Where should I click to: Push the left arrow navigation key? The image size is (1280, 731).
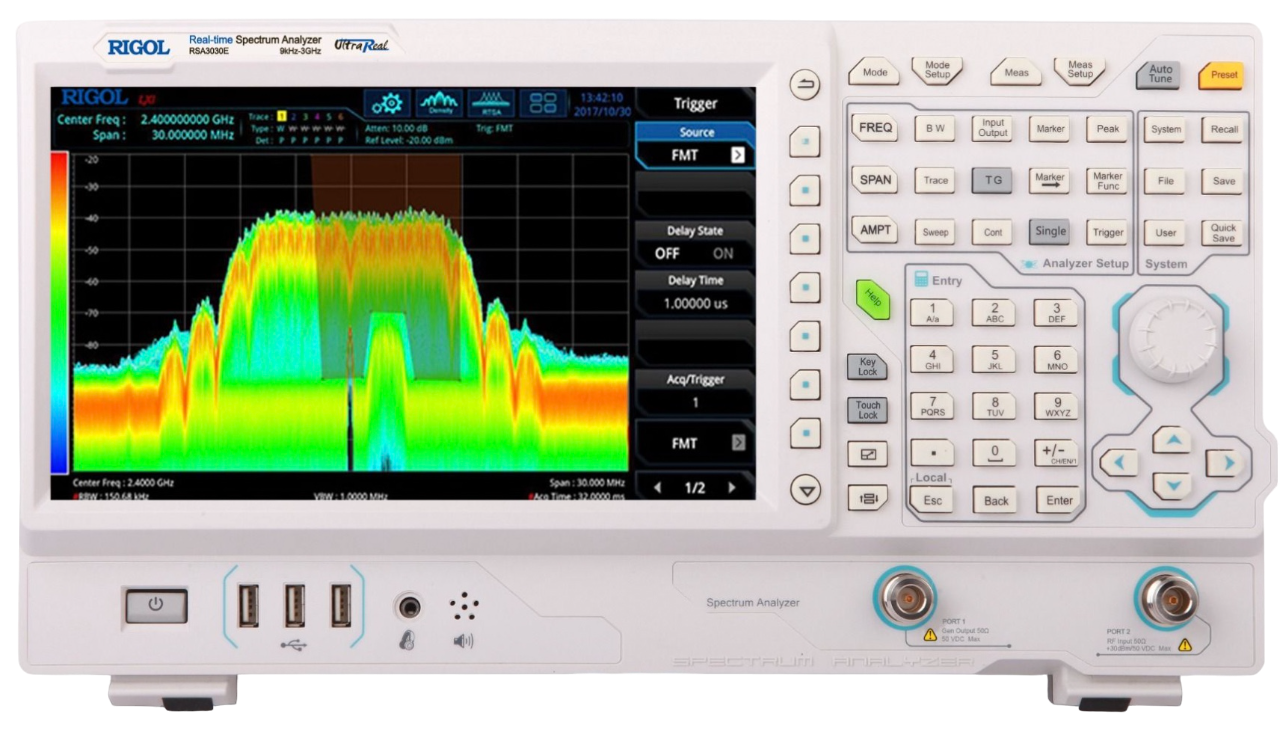[1119, 463]
